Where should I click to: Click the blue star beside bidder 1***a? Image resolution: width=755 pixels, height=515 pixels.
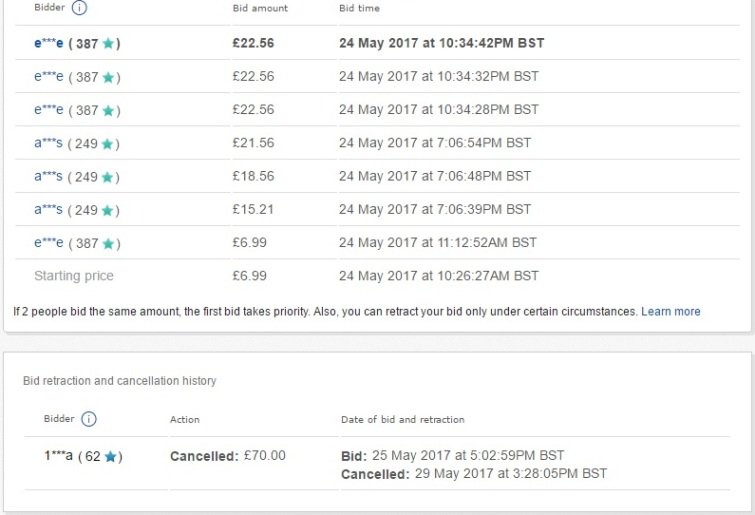pyautogui.click(x=111, y=456)
